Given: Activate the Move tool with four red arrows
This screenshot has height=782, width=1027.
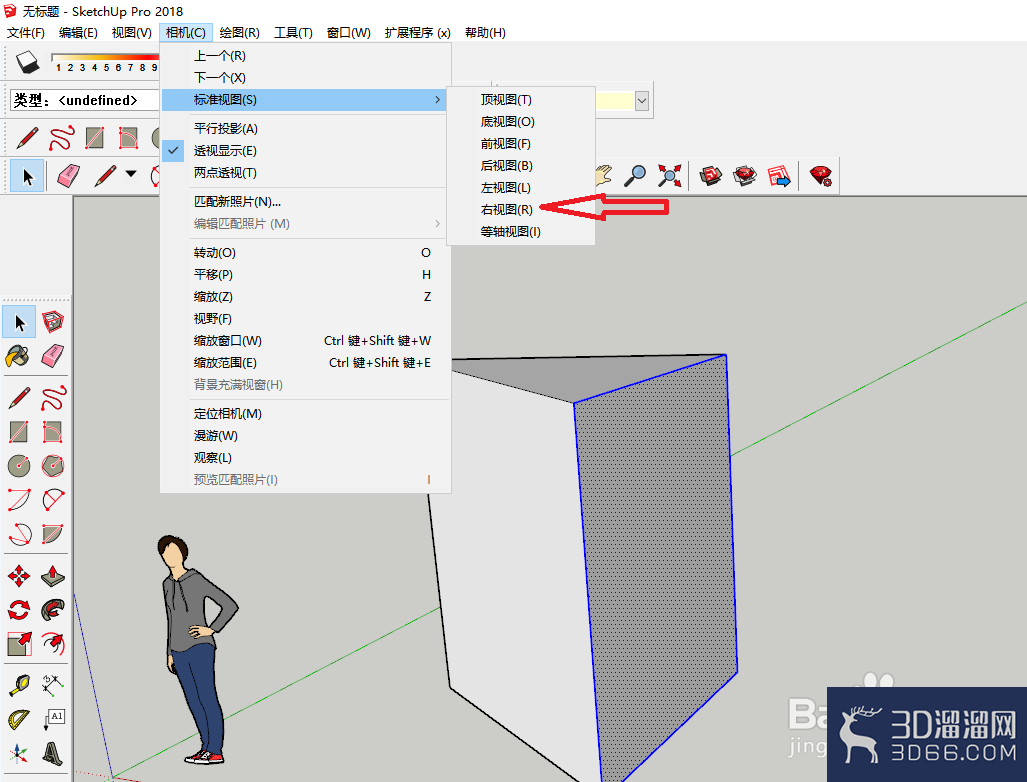Looking at the screenshot, I should point(18,577).
